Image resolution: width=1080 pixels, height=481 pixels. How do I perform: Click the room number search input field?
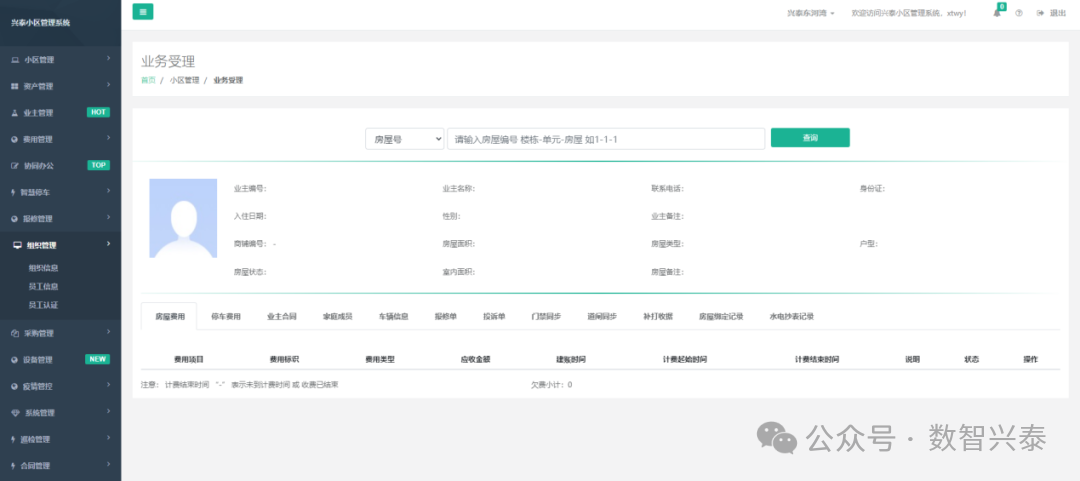pyautogui.click(x=605, y=139)
